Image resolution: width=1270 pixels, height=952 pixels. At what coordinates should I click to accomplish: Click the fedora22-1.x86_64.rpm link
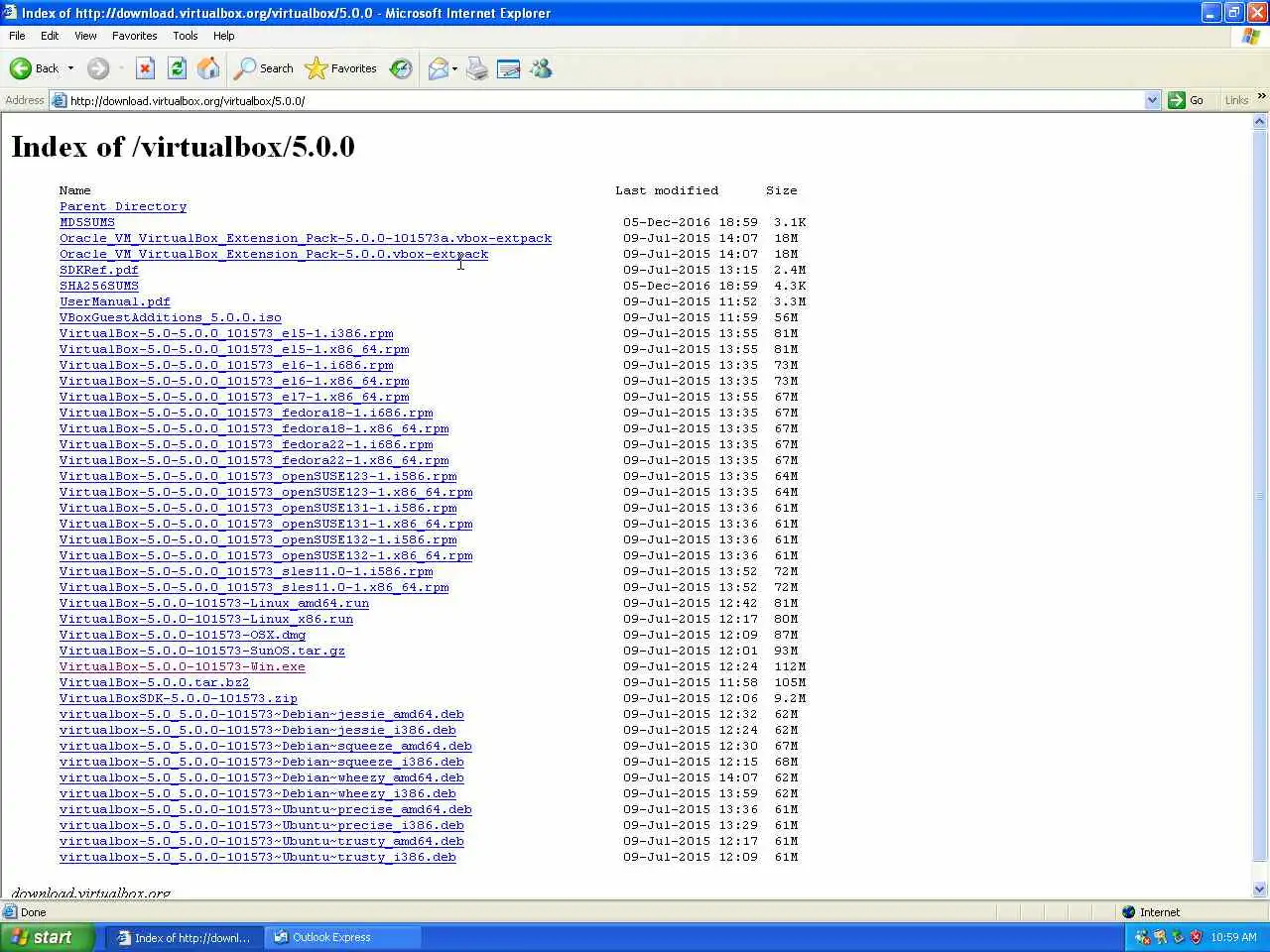pos(254,460)
